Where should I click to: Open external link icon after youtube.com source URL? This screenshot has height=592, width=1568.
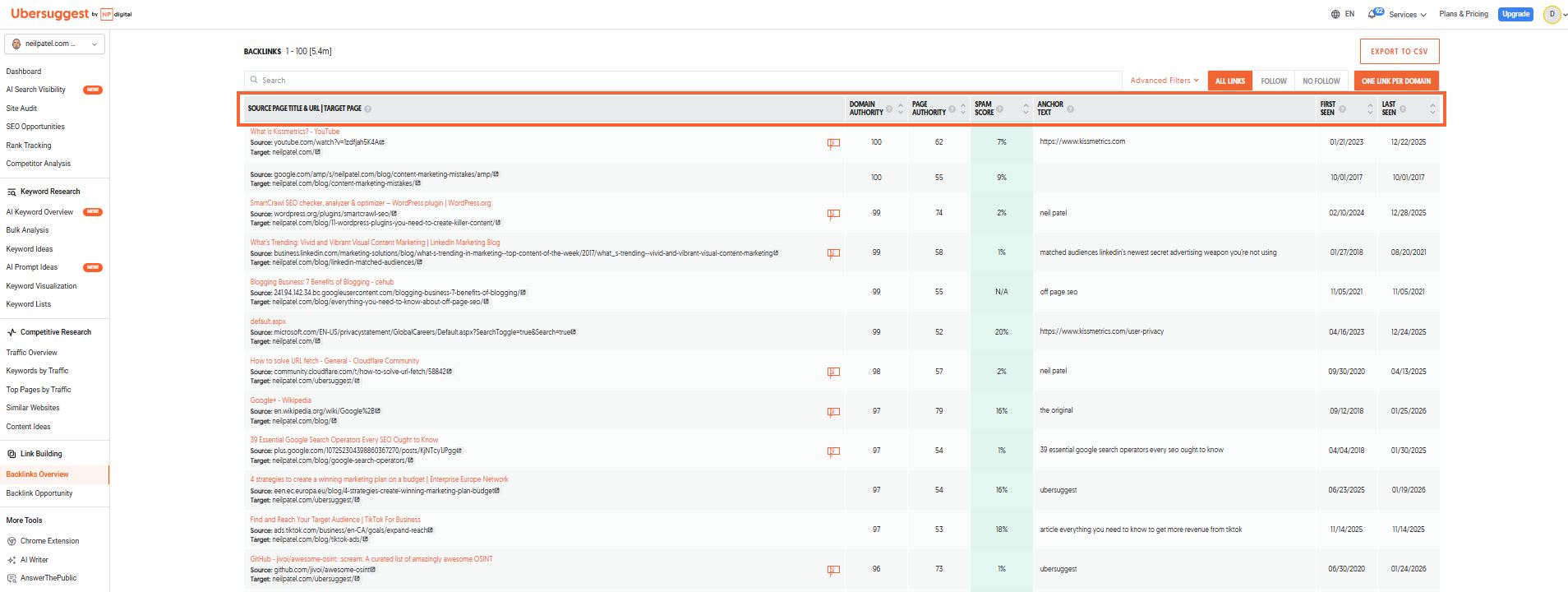tap(383, 142)
